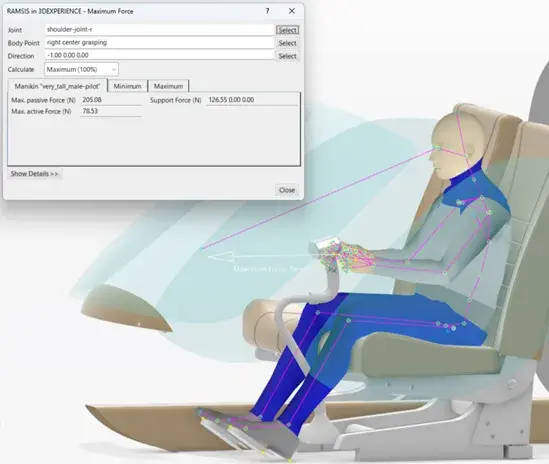Select the Manikin very_tall_male-pilot tab
This screenshot has width=549, height=464.
[x=57, y=86]
